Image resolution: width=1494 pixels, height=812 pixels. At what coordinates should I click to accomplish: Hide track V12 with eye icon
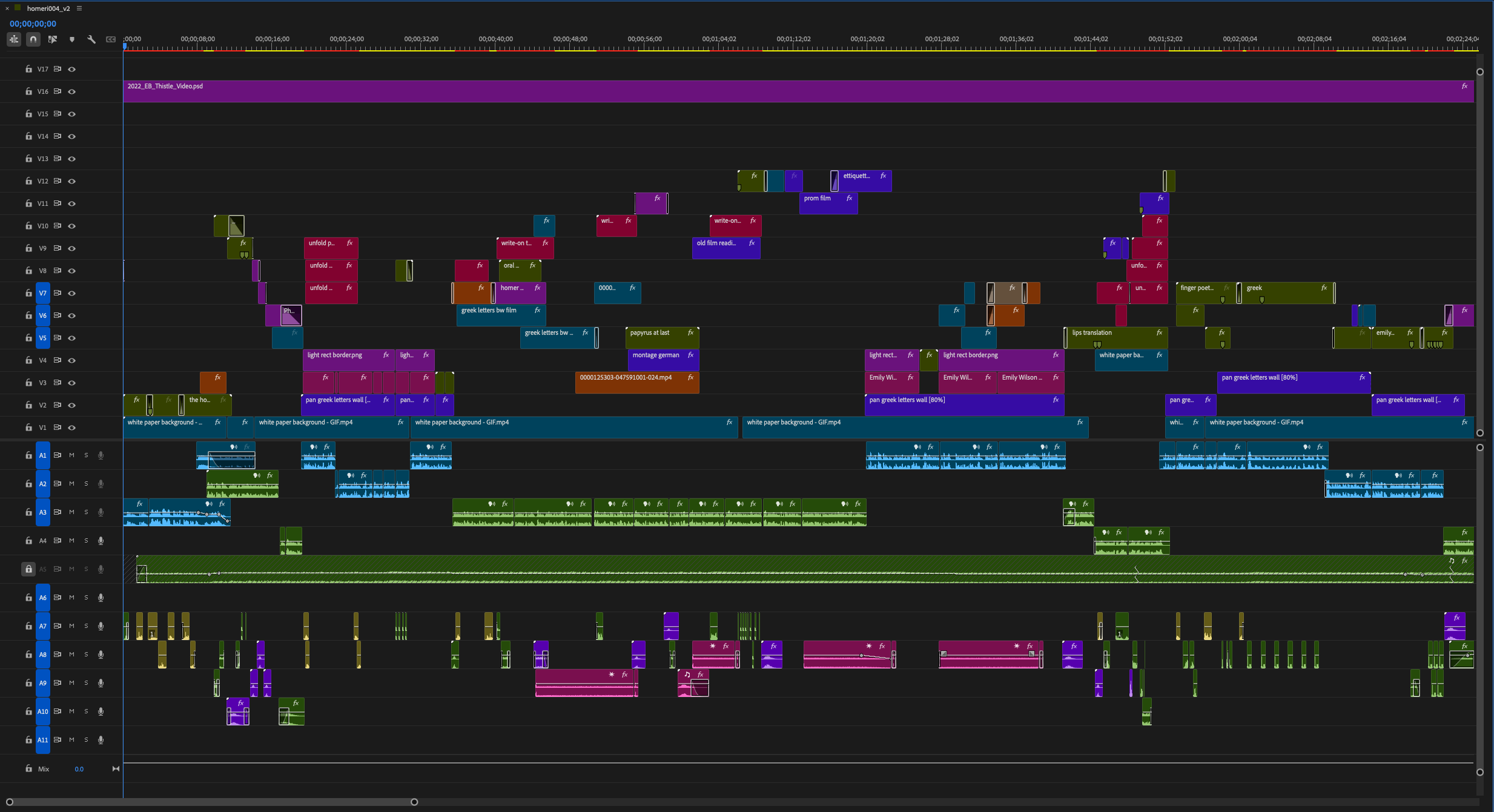point(72,181)
